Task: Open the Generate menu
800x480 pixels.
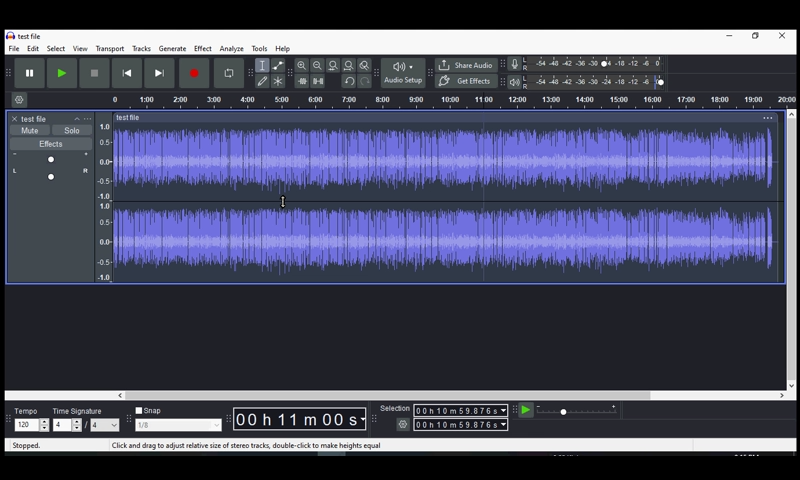Action: pyautogui.click(x=172, y=48)
